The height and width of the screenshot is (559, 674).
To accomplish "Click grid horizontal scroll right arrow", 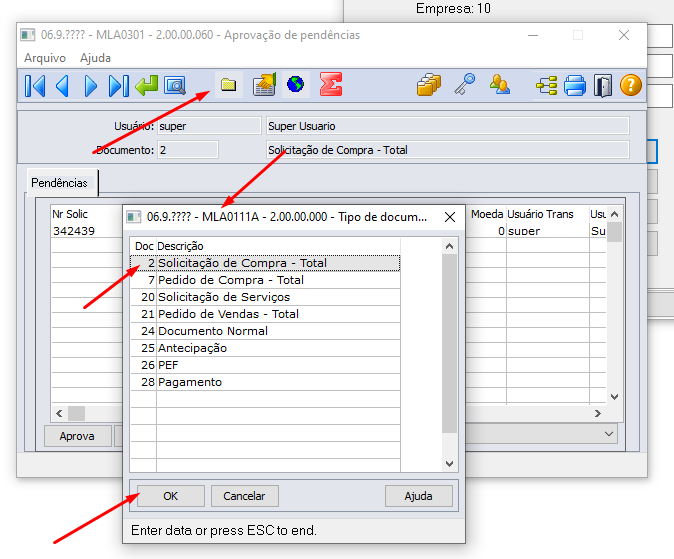I will click(598, 414).
